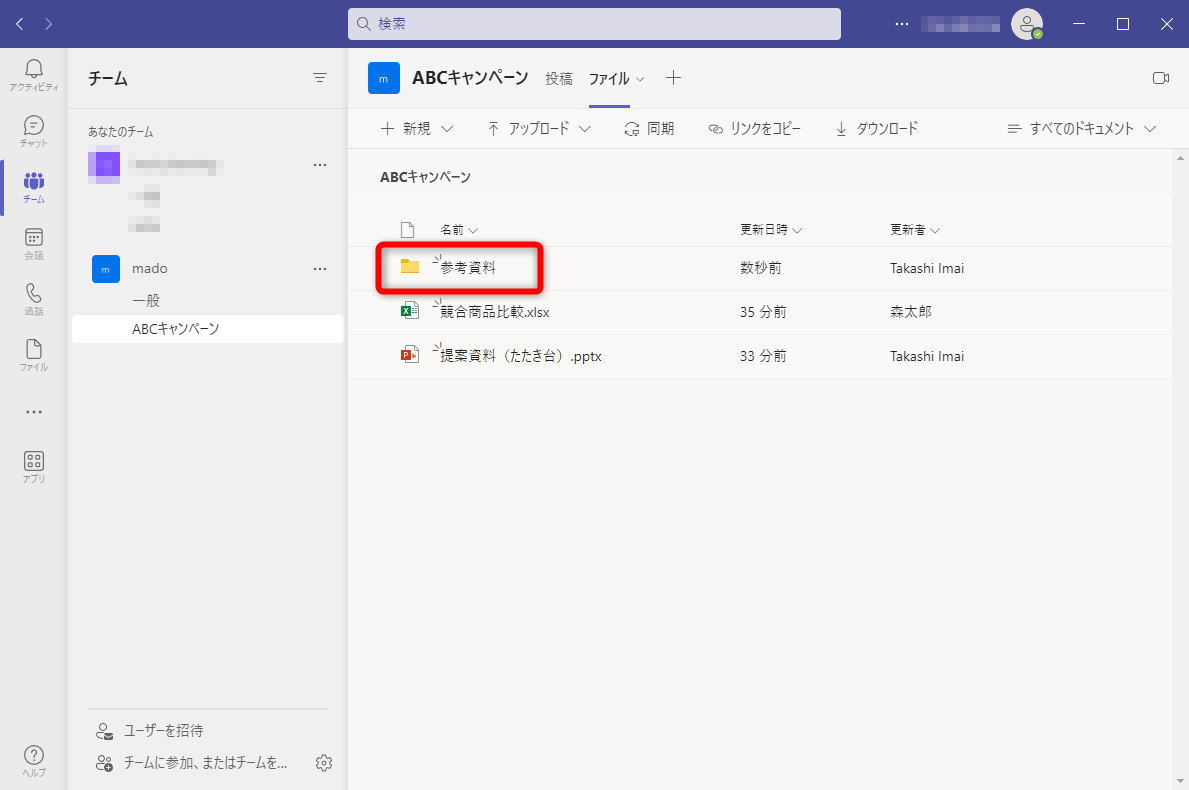Image resolution: width=1189 pixels, height=790 pixels.
Task: Open the 会議 section from the sidebar
Action: pos(33,240)
